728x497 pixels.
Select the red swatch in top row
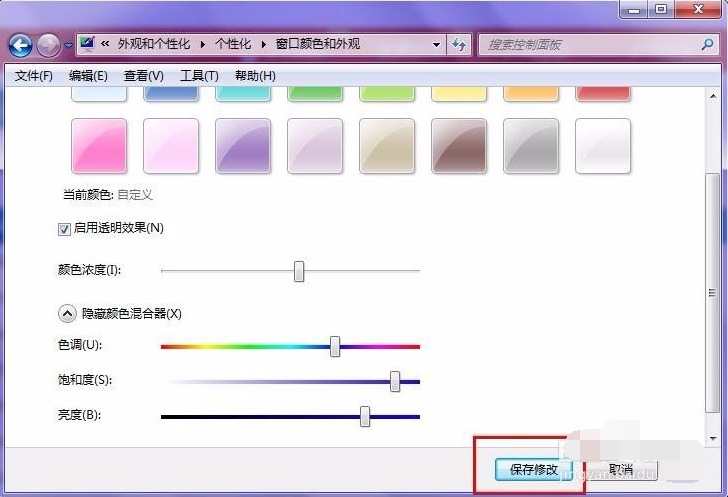(x=603, y=94)
